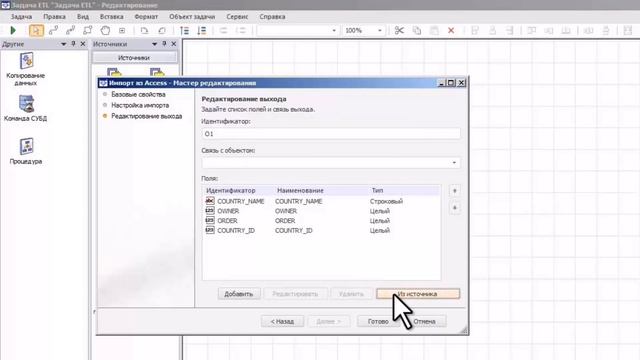Expand the Связь с объектом dropdown

(x=454, y=162)
